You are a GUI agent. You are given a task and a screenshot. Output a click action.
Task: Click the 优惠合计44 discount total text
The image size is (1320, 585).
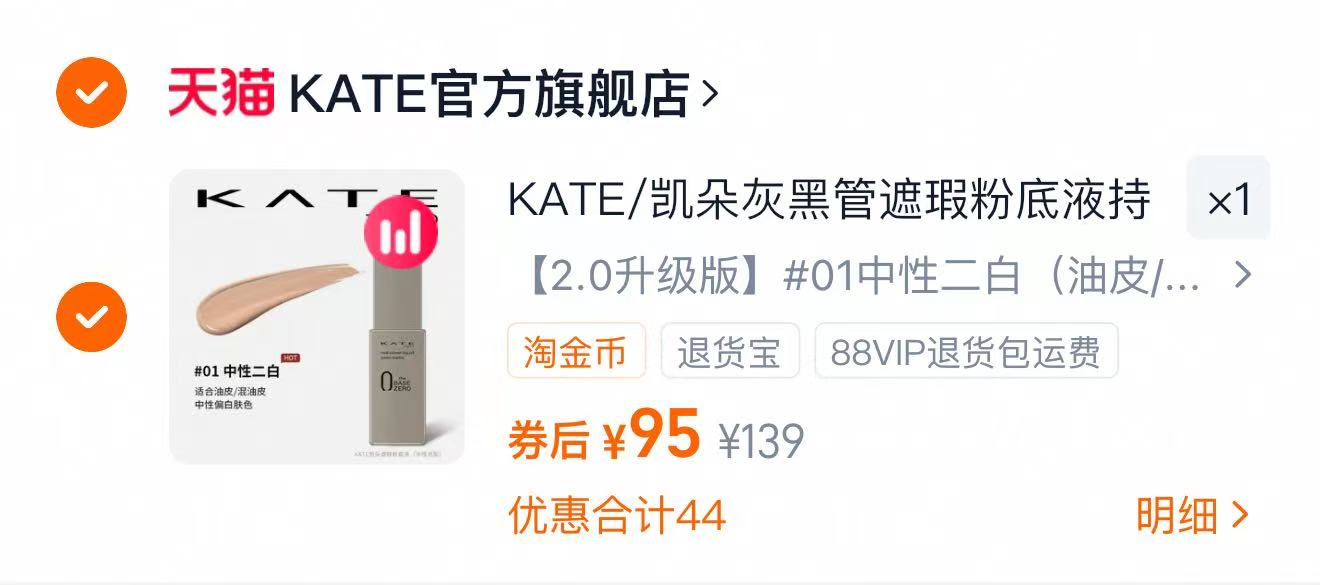point(617,516)
